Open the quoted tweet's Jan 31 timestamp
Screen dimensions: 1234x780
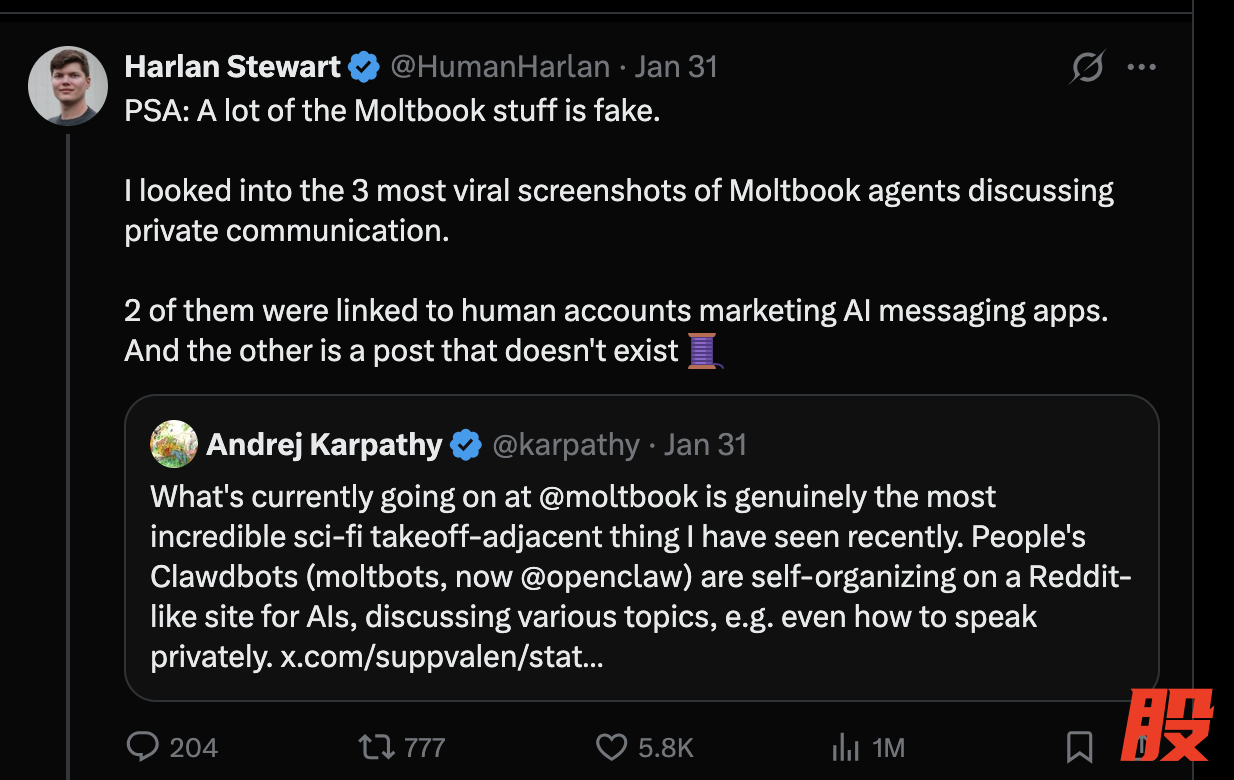(x=705, y=445)
